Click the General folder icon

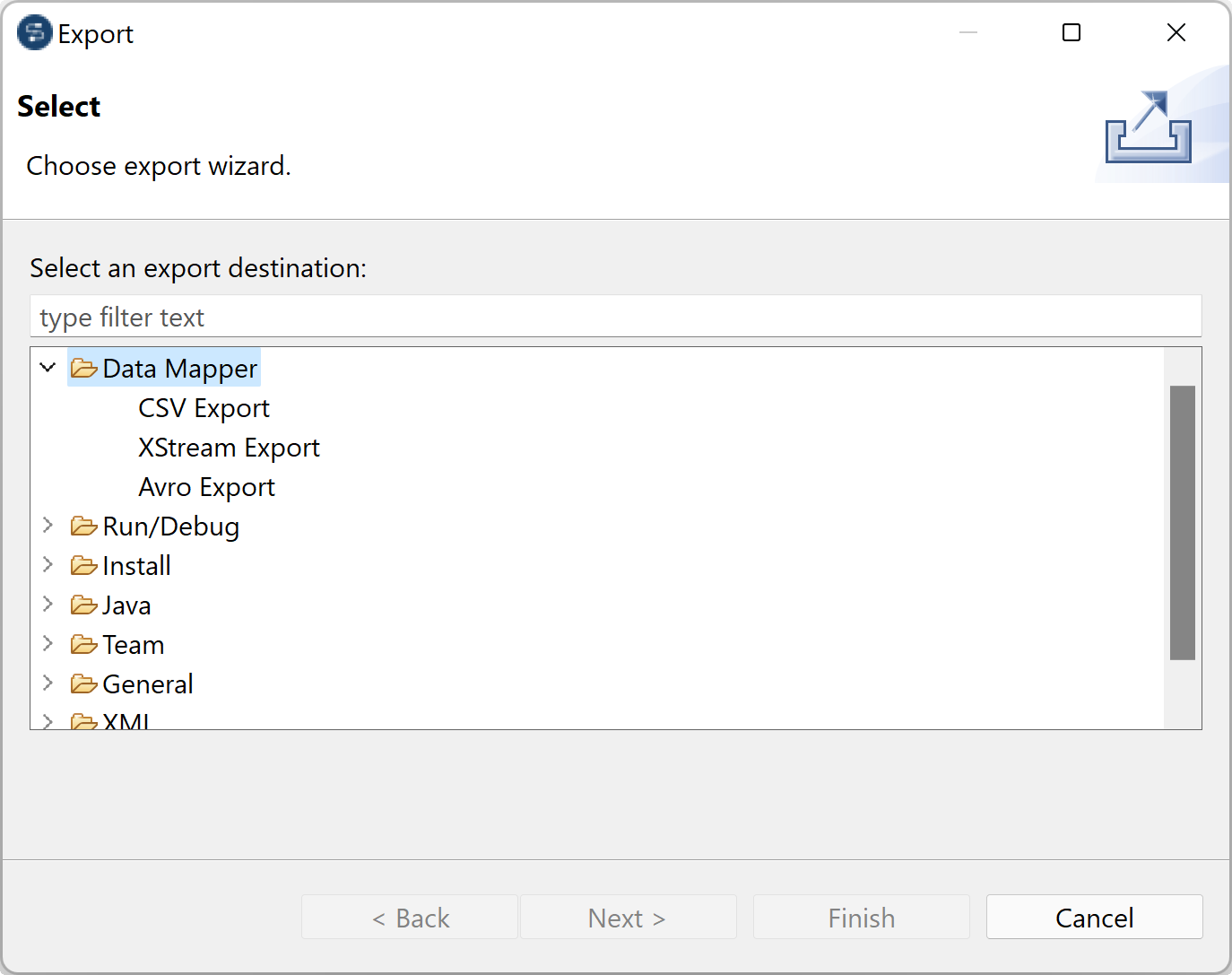[x=84, y=684]
